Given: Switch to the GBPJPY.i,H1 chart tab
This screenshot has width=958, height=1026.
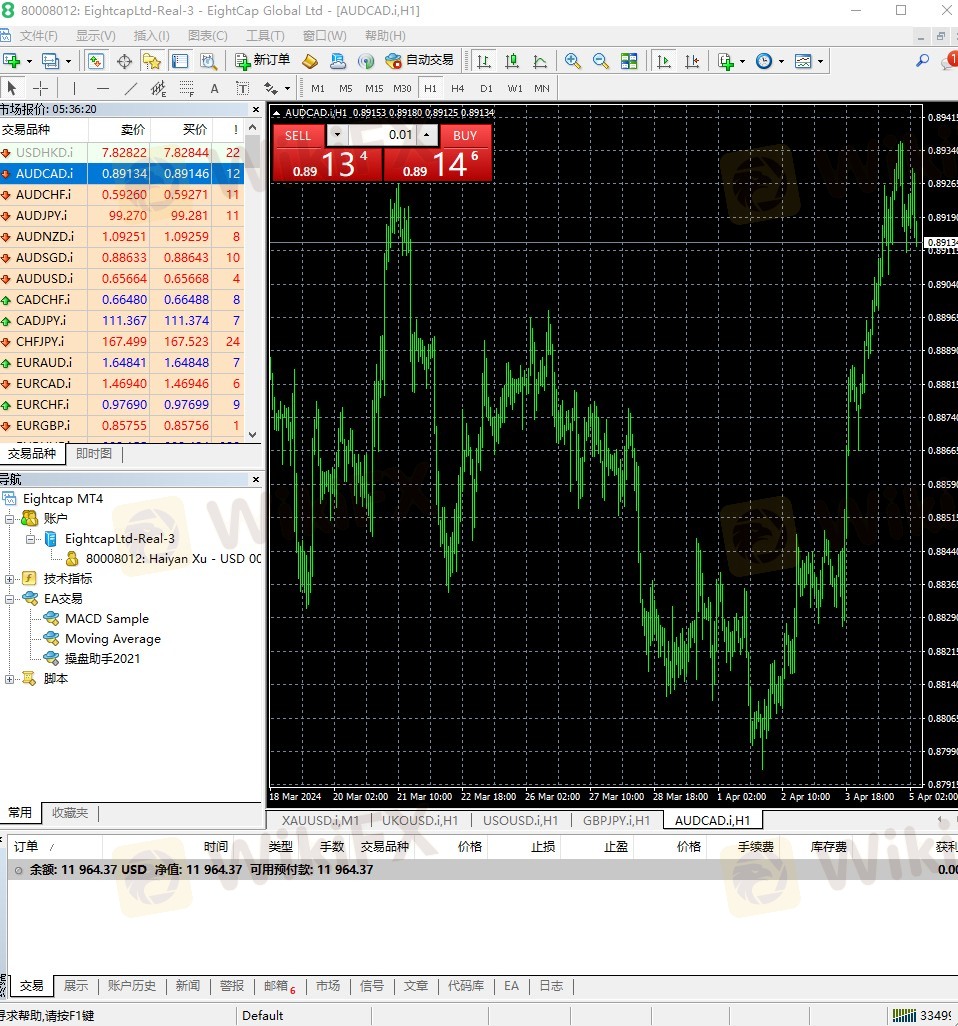Looking at the screenshot, I should click(616, 820).
